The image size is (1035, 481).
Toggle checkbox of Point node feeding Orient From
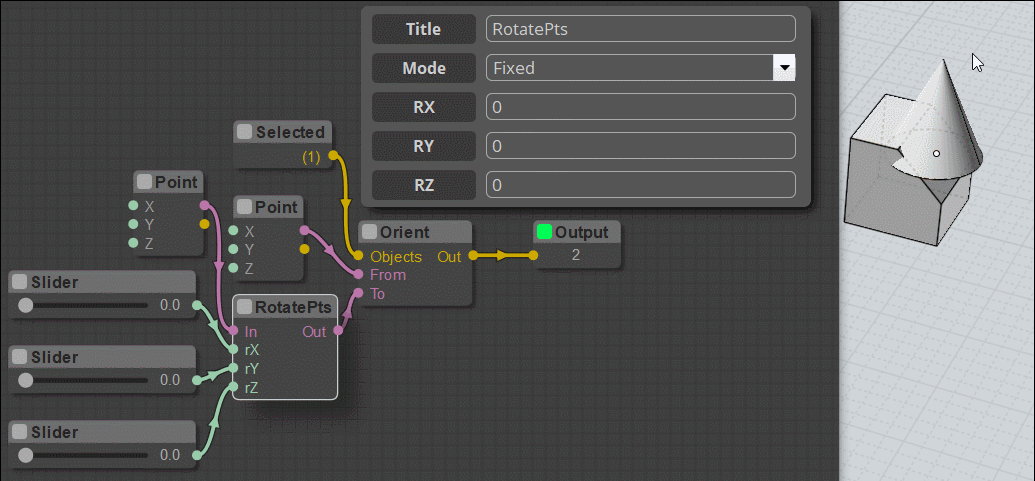coord(245,207)
